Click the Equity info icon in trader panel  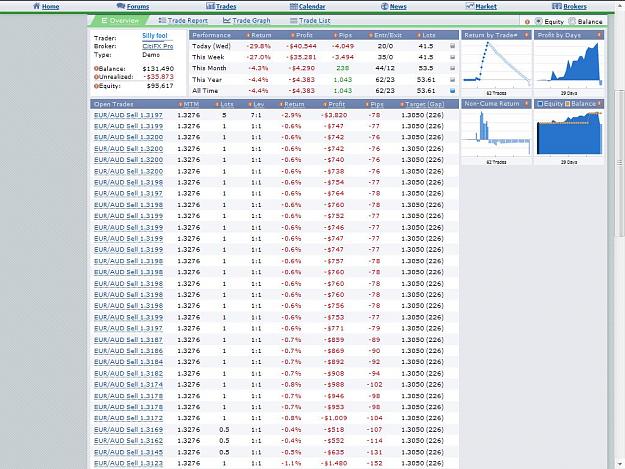(96, 86)
